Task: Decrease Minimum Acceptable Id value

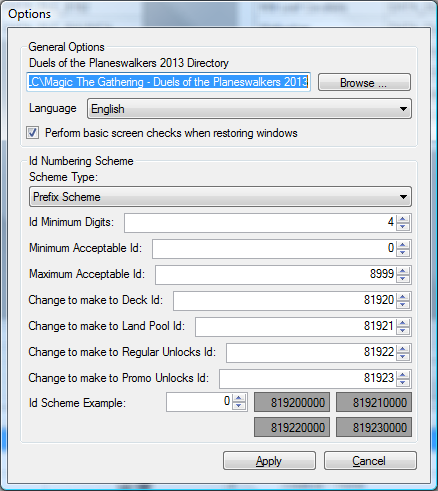Action: tap(403, 253)
